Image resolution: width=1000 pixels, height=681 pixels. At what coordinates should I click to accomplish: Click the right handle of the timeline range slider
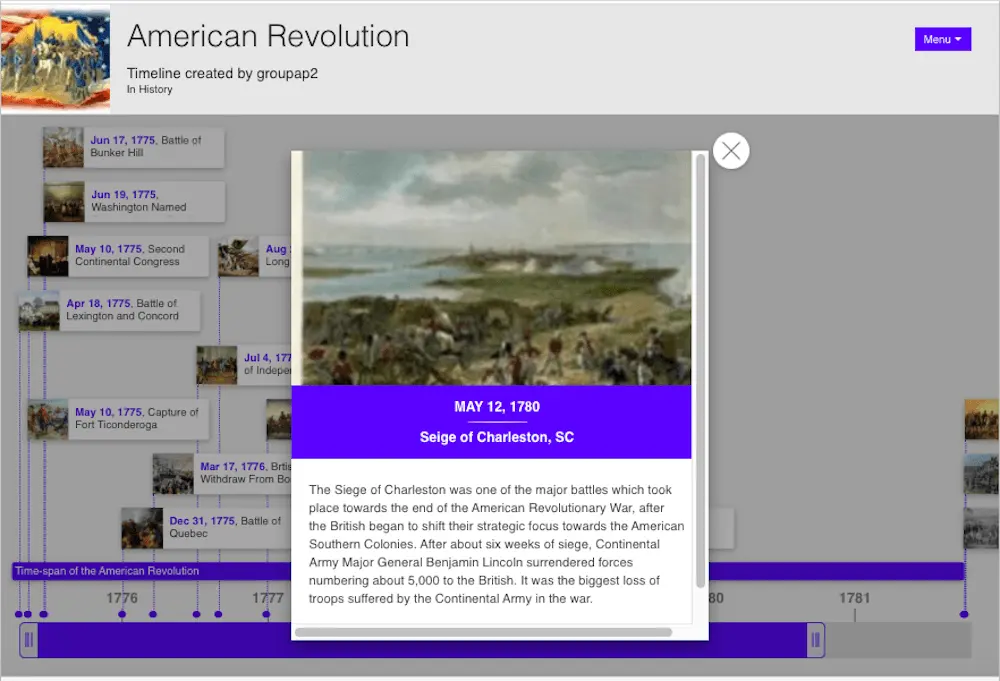(x=816, y=640)
